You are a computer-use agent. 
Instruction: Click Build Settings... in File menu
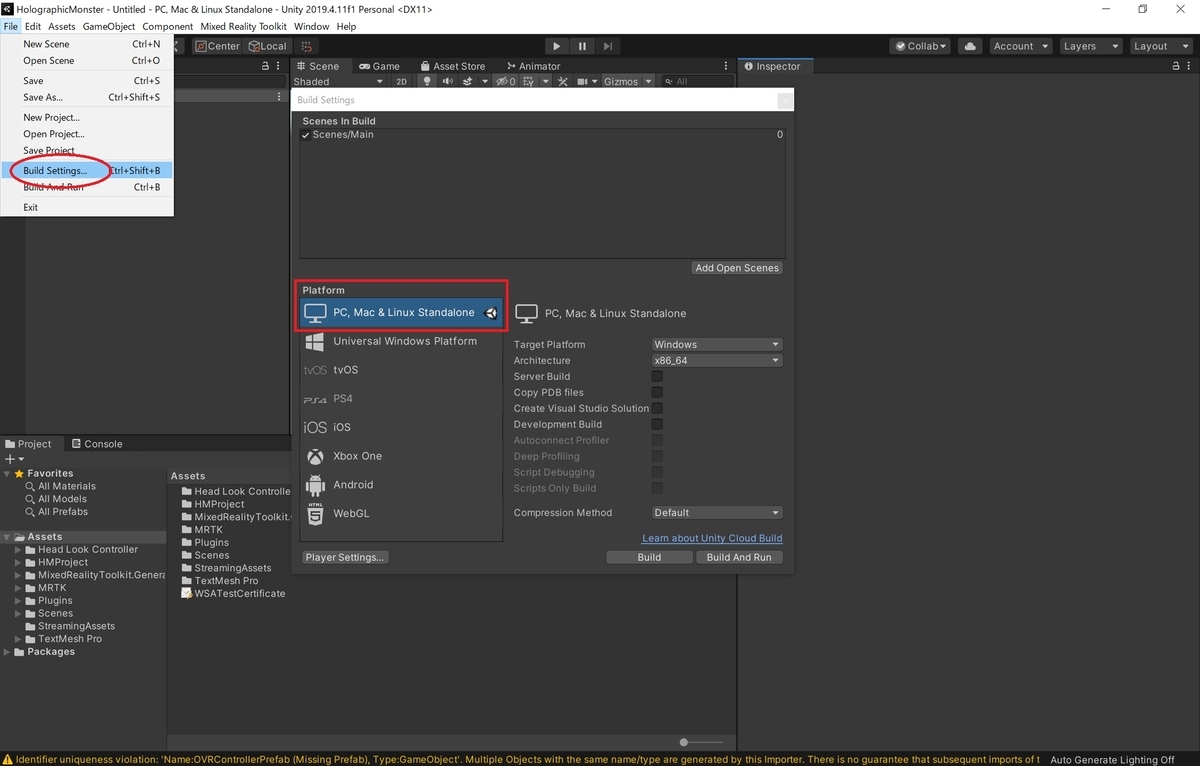(x=87, y=171)
